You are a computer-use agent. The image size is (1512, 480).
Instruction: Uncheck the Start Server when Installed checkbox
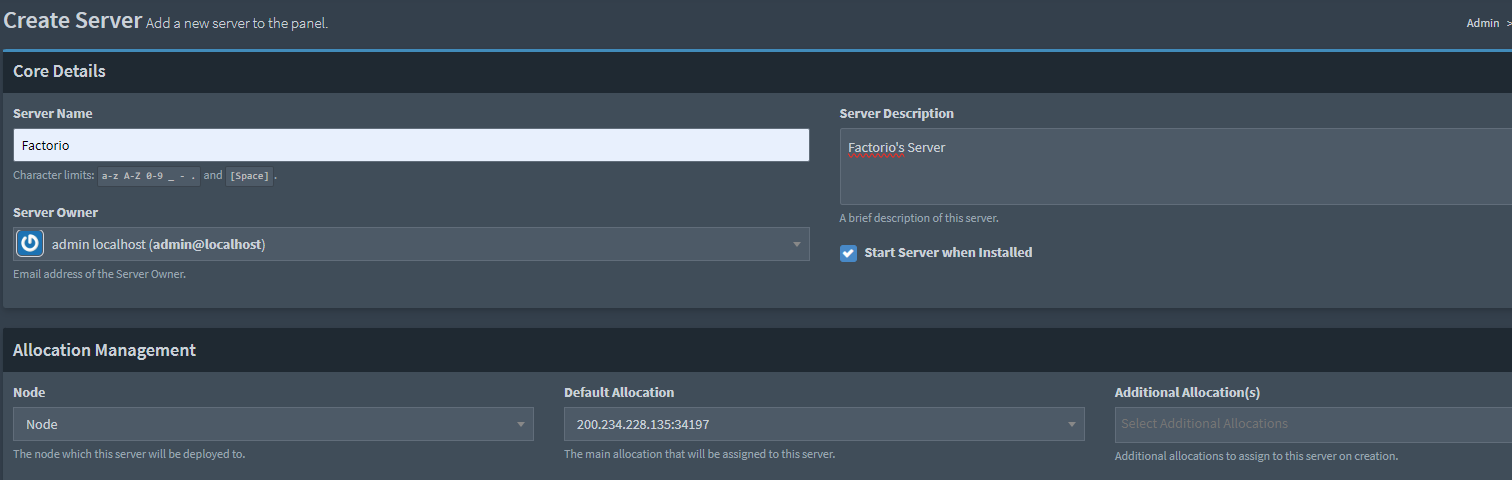(x=848, y=253)
